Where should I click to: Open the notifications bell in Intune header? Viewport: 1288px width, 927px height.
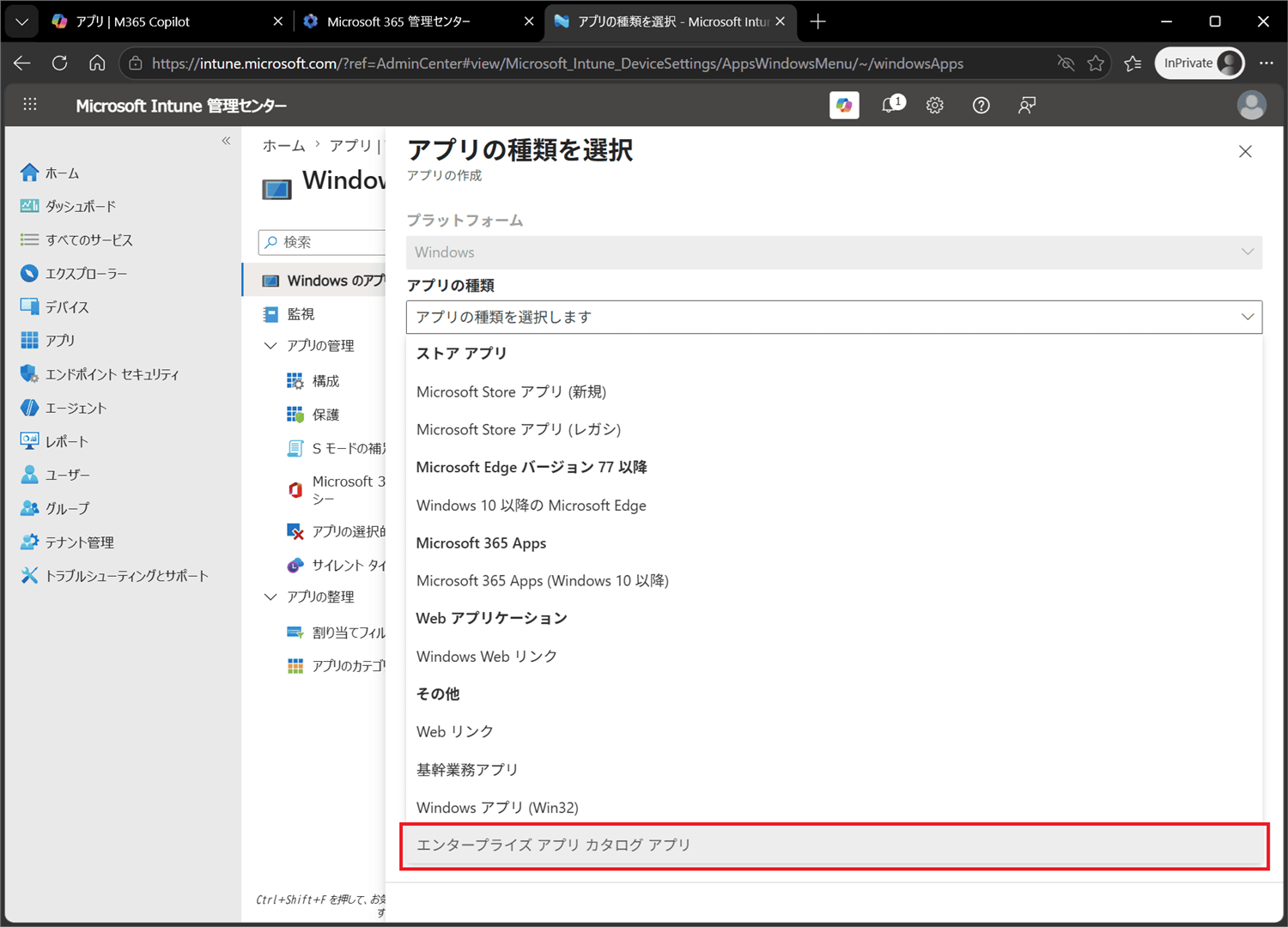tap(892, 105)
